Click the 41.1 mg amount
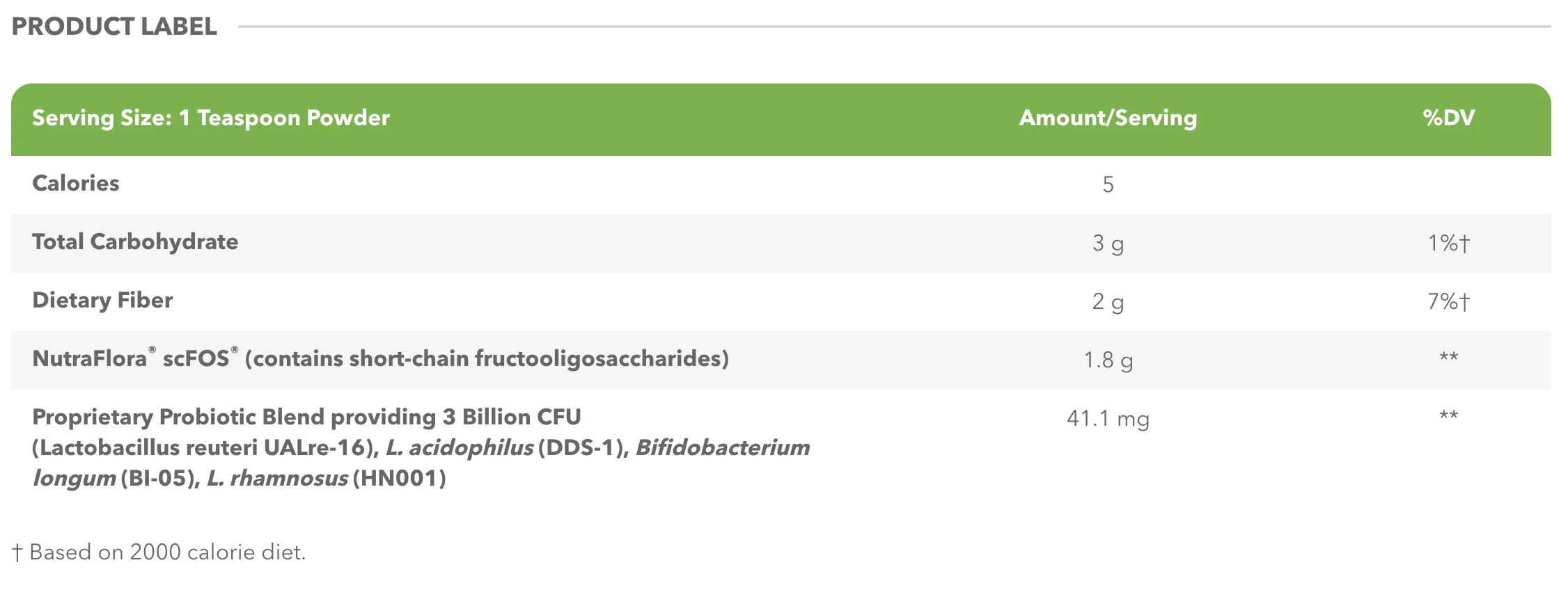The height and width of the screenshot is (590, 1568). (x=1108, y=418)
